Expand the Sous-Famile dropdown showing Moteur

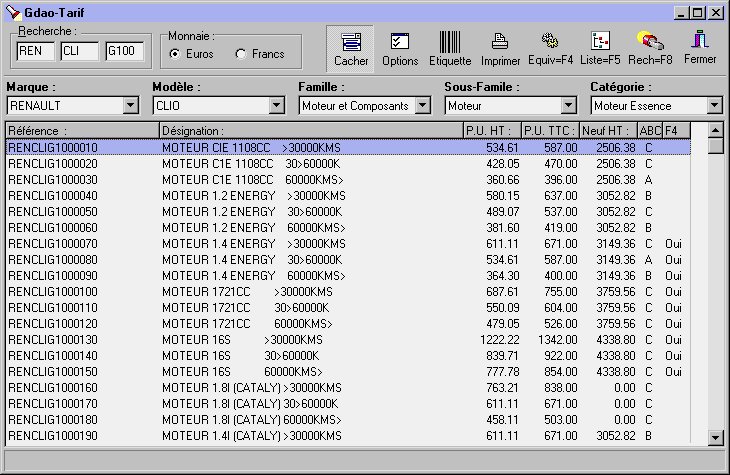coord(568,105)
